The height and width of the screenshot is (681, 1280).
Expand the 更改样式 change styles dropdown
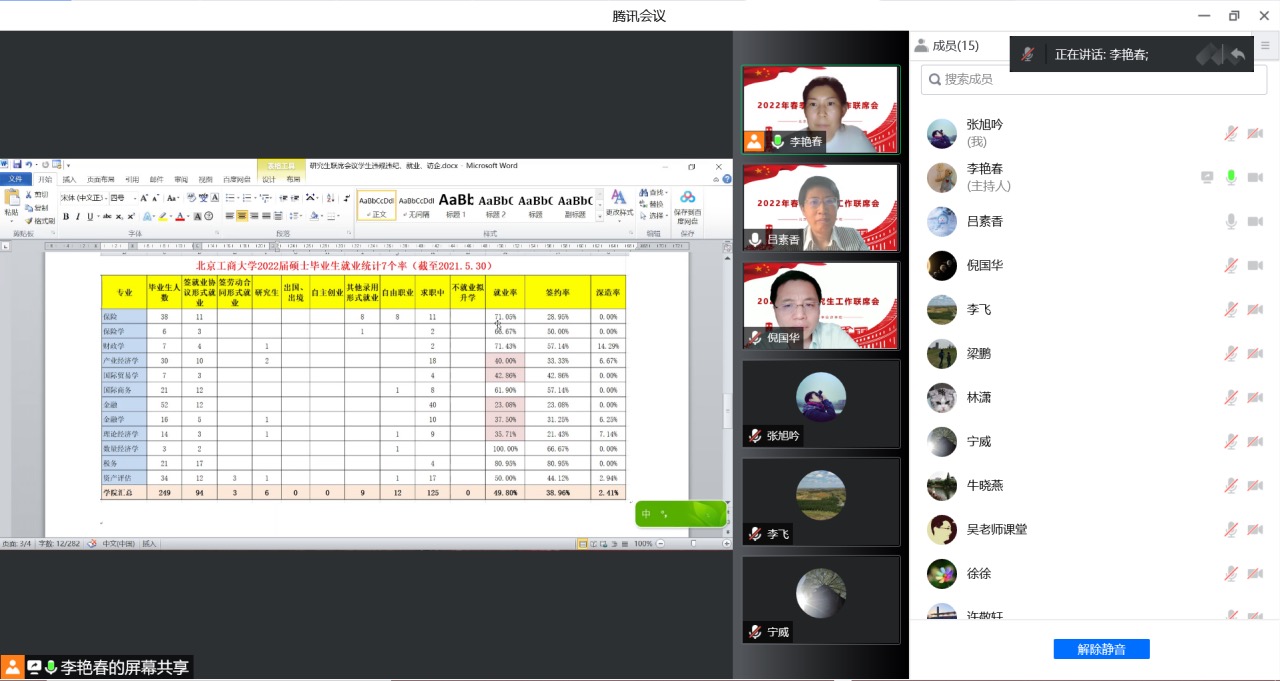pos(618,204)
